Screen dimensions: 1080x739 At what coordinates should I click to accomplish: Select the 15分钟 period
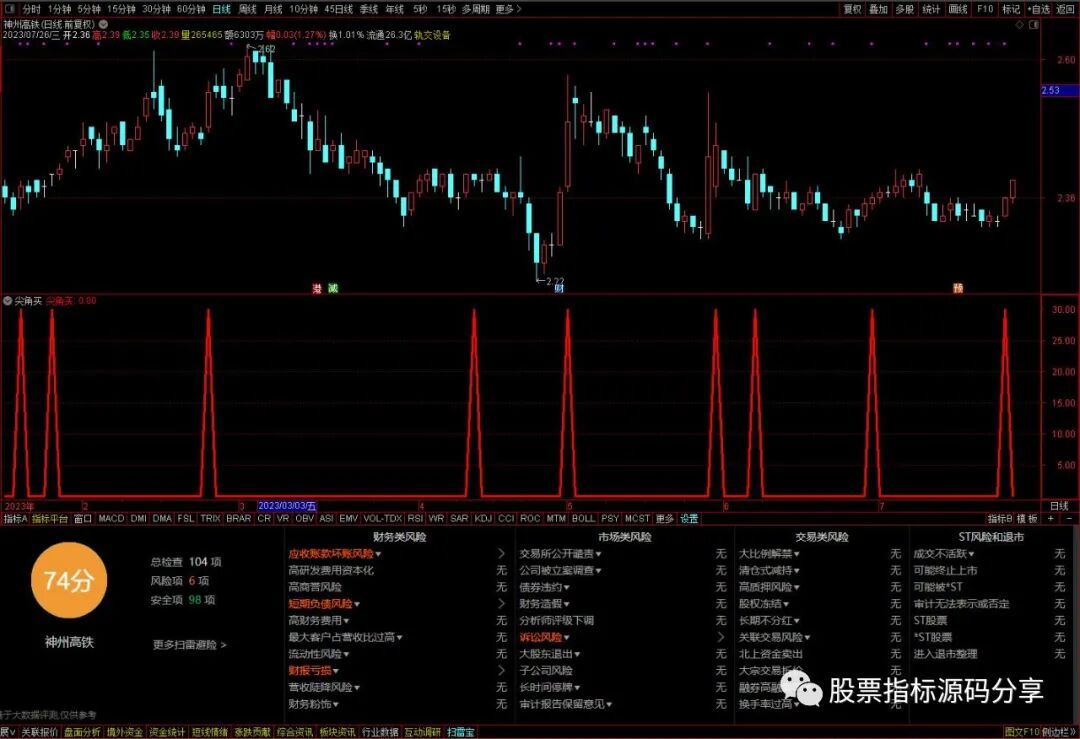(121, 9)
